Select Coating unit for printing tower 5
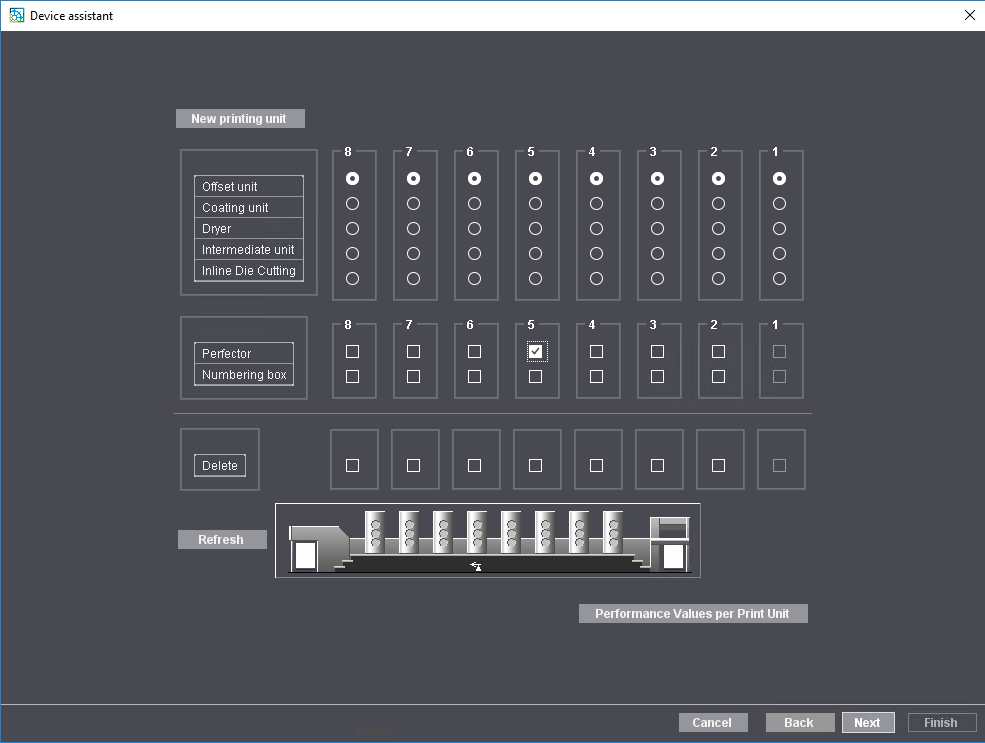 [537, 203]
